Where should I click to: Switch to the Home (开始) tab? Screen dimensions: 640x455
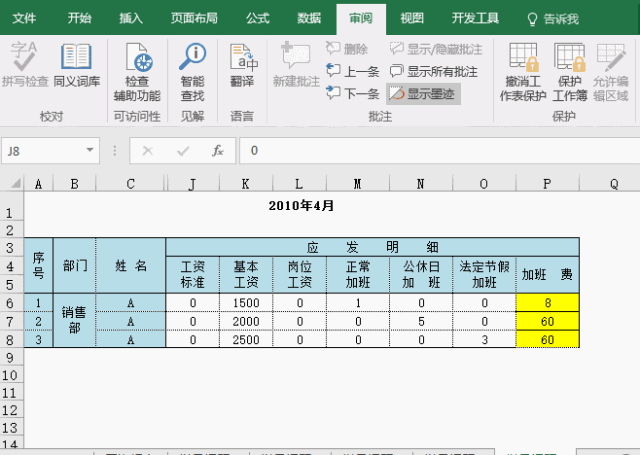coord(79,18)
